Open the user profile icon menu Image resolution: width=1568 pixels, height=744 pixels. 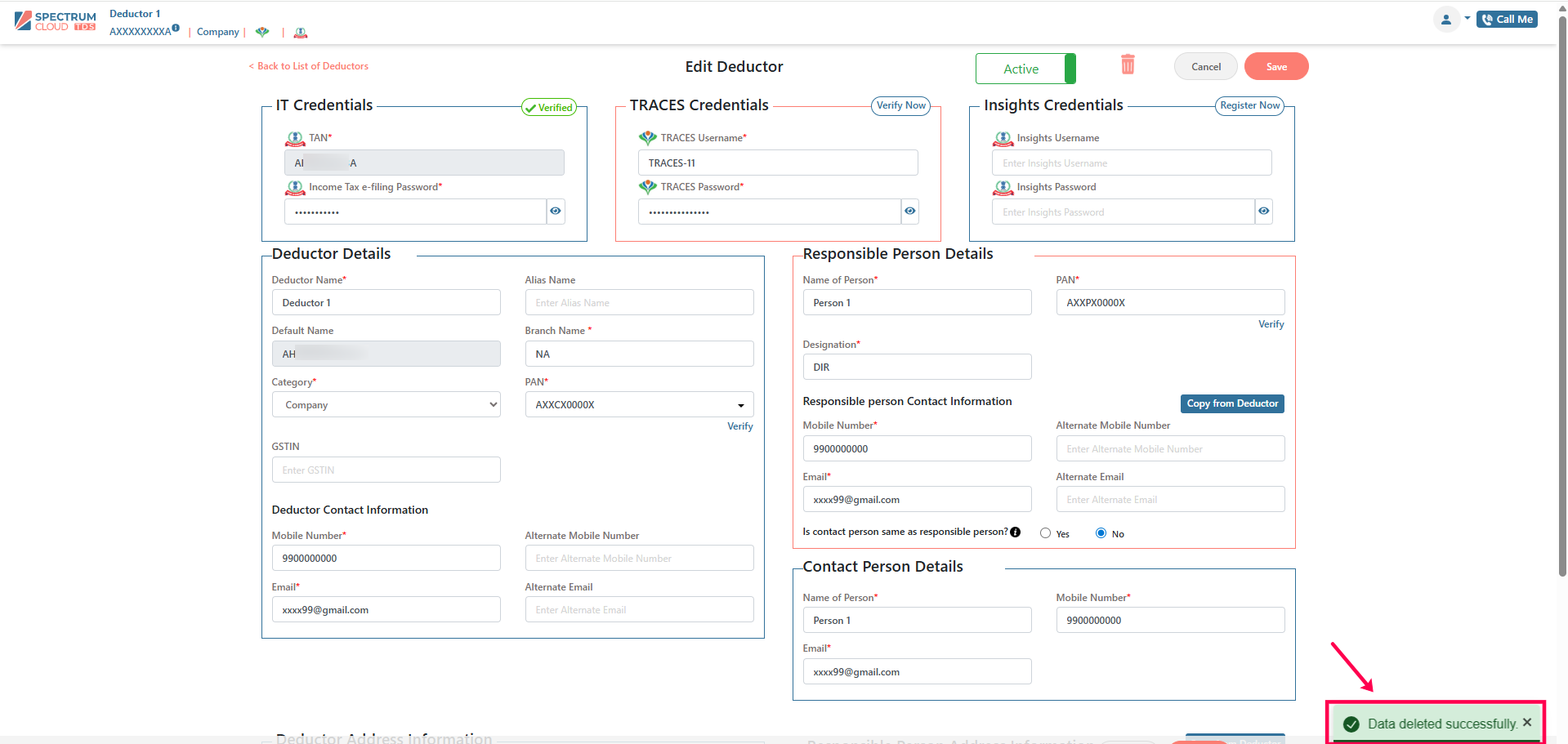(x=1445, y=20)
